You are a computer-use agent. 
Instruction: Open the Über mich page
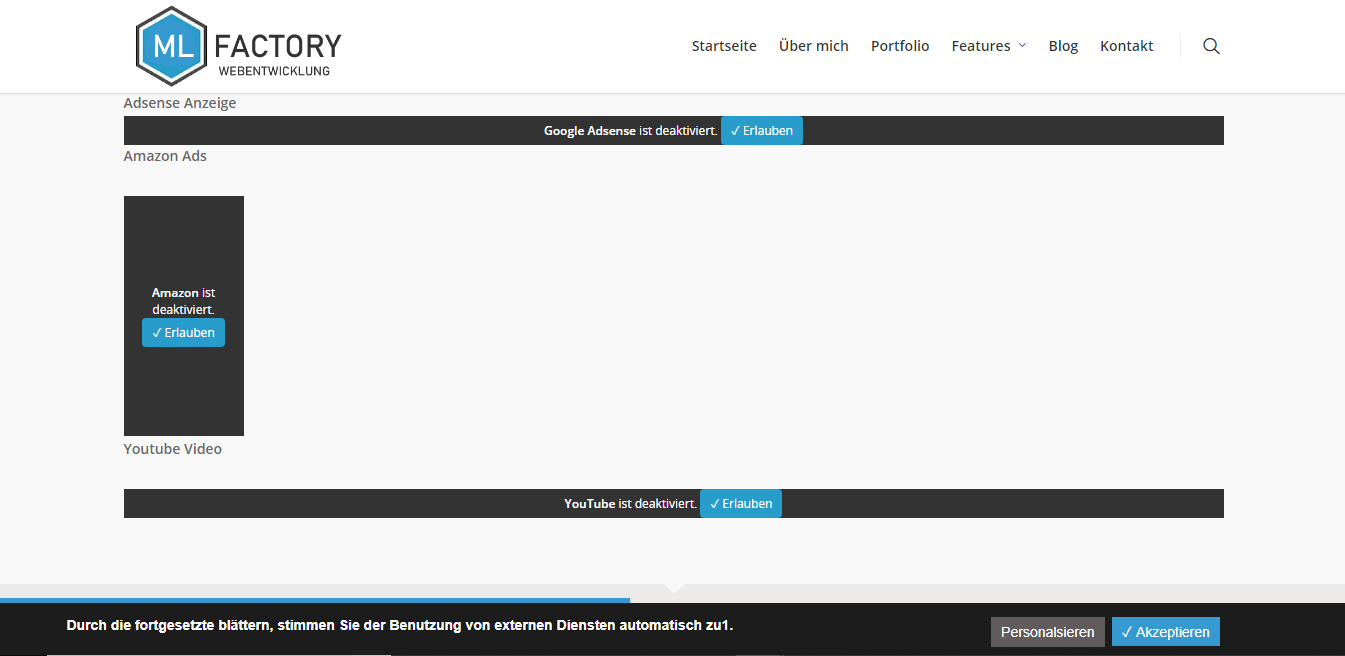coord(813,46)
